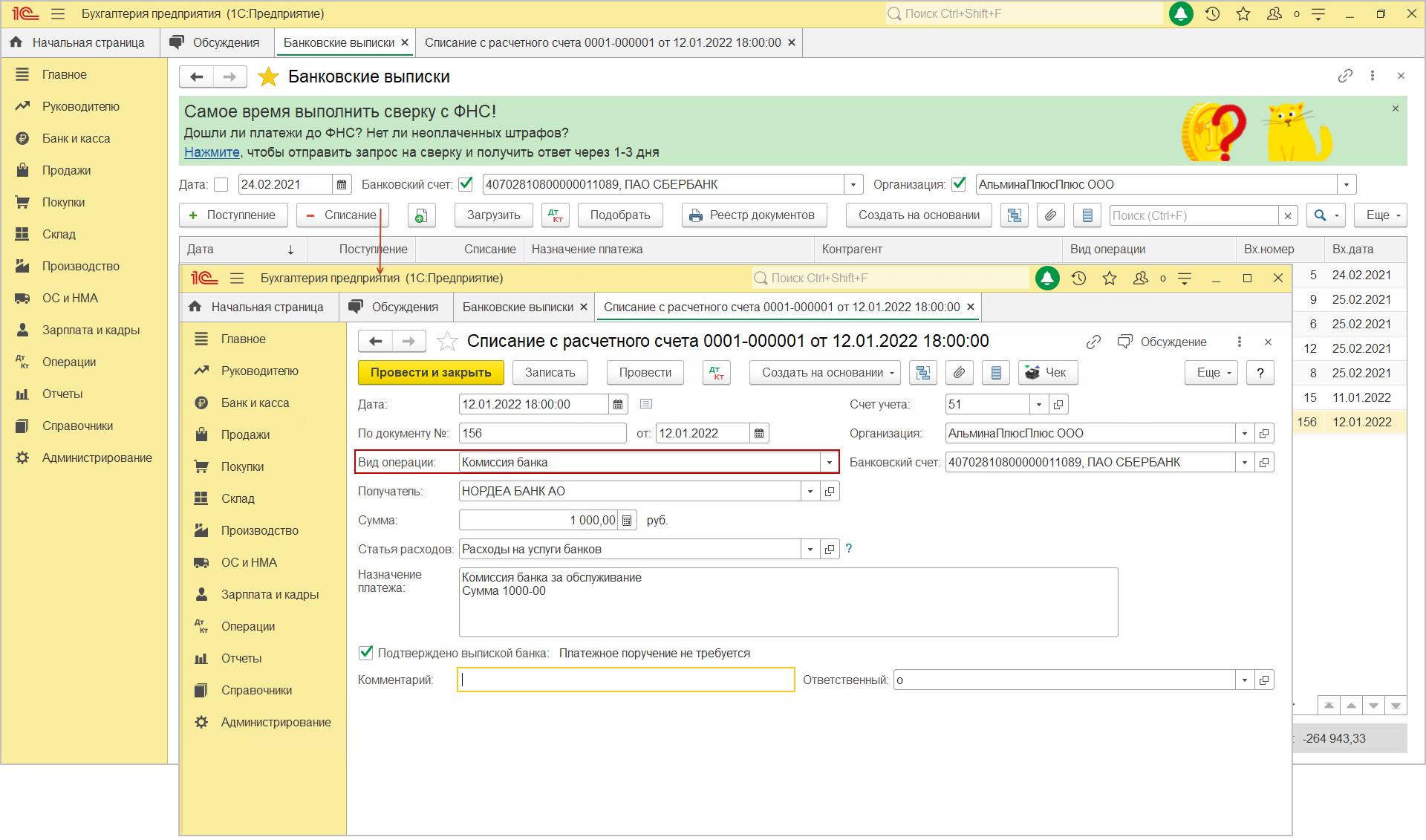The height and width of the screenshot is (840, 1426).
Task: Open history clock icon in top bar
Action: click(1212, 14)
